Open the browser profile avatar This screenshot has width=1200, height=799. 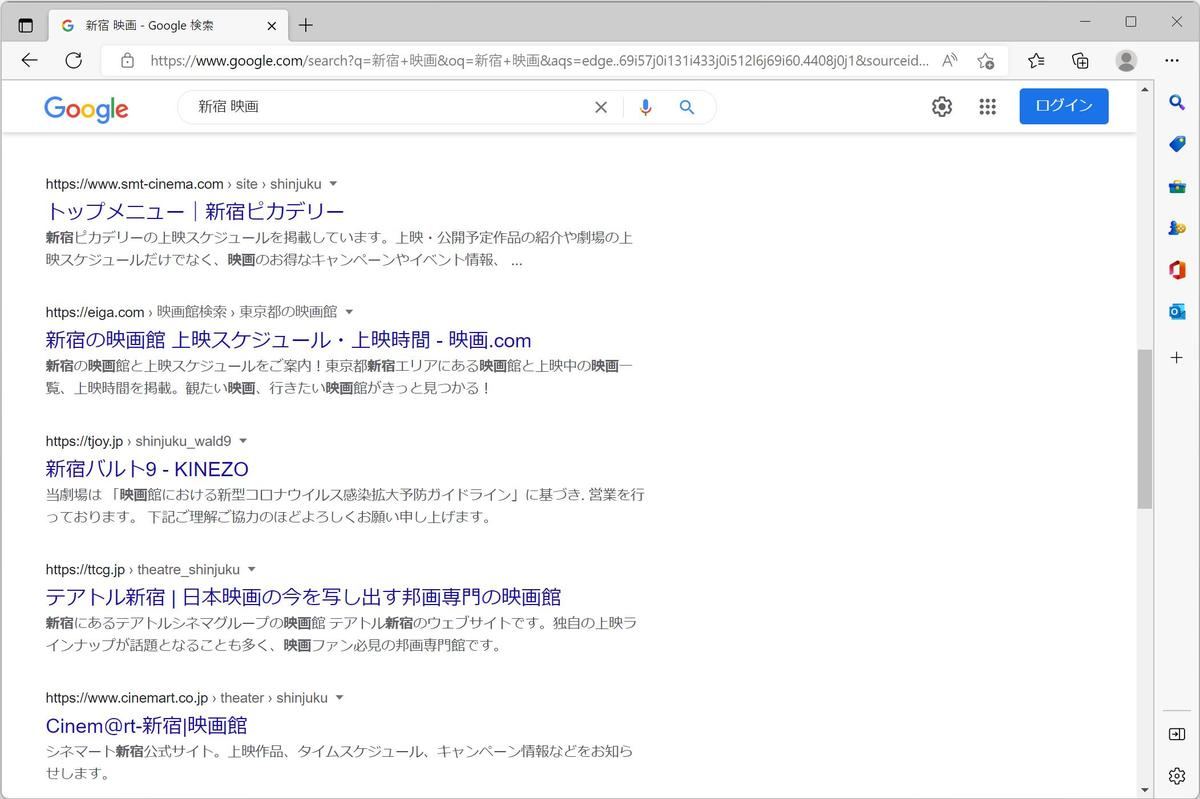click(x=1126, y=61)
